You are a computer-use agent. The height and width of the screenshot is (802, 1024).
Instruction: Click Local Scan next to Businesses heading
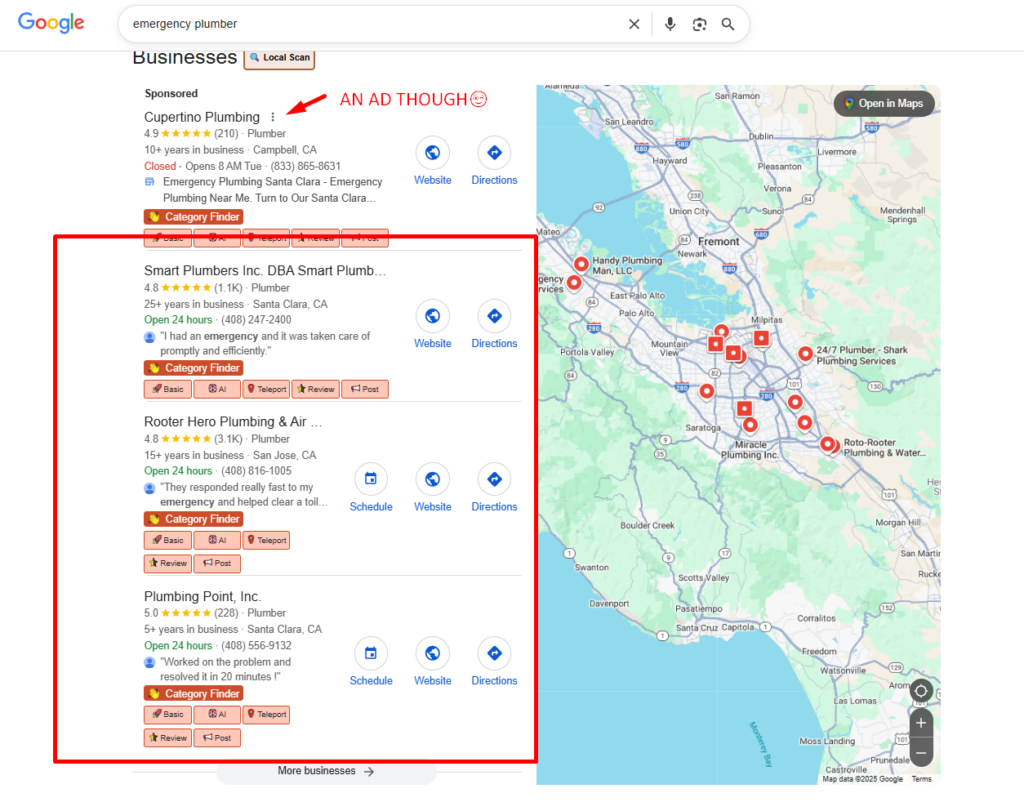click(279, 58)
